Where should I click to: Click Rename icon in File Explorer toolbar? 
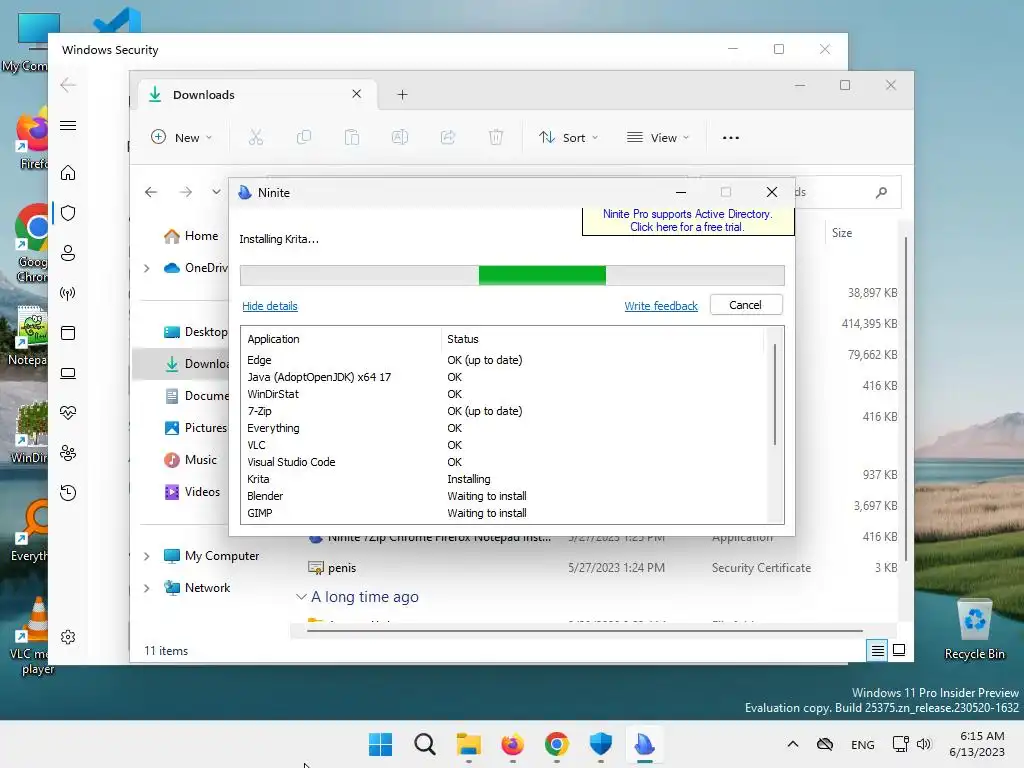(x=400, y=137)
